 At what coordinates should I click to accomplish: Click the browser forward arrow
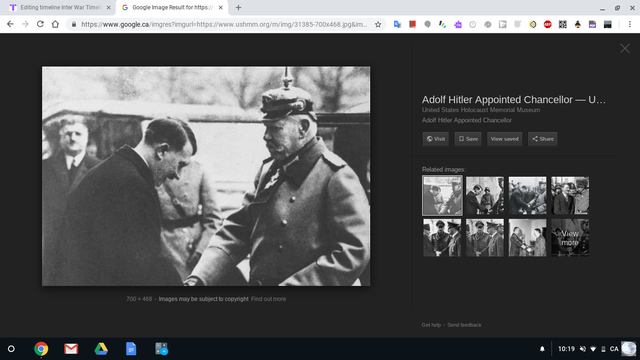(25, 24)
